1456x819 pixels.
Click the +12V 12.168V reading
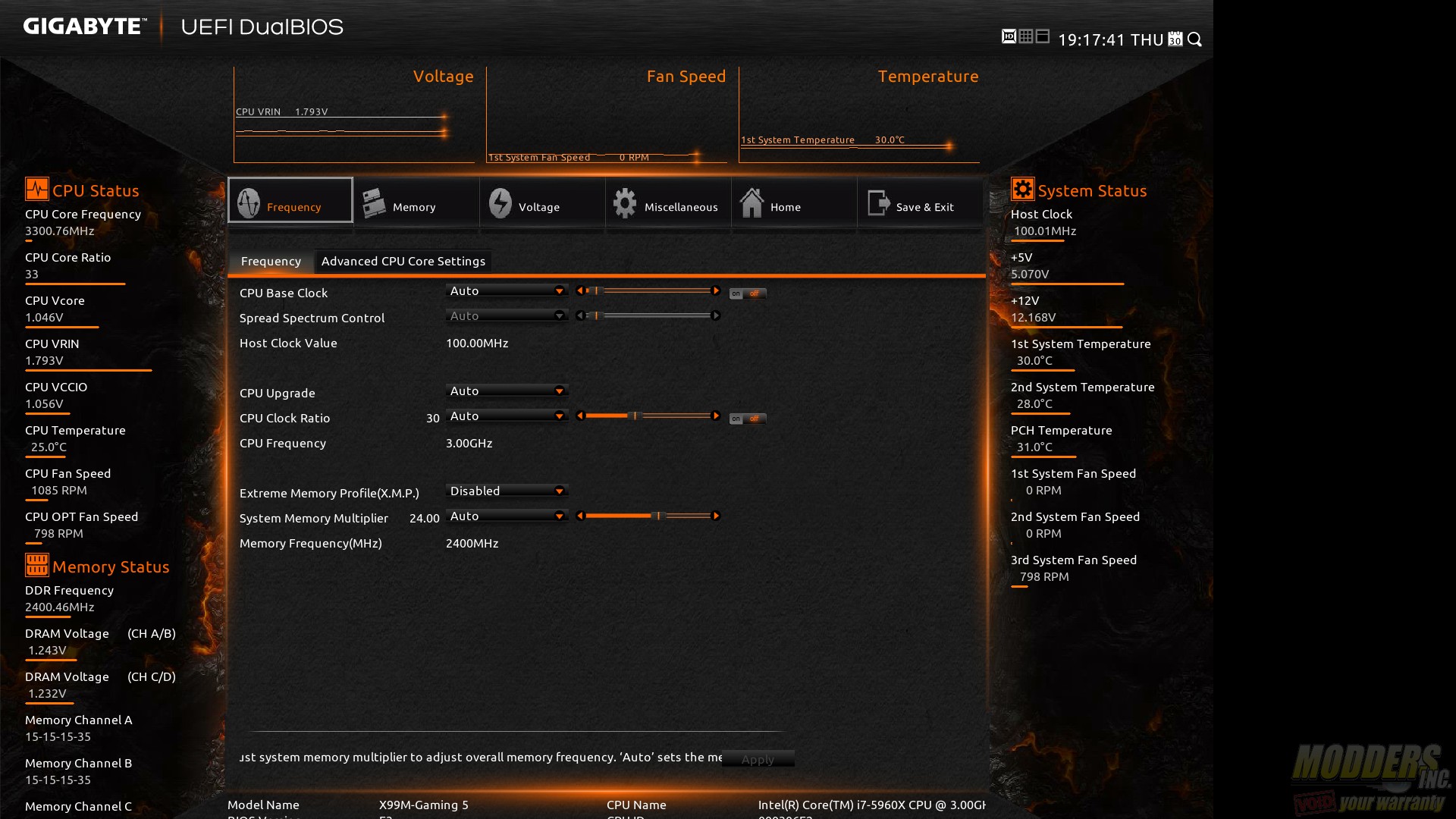tap(1034, 317)
